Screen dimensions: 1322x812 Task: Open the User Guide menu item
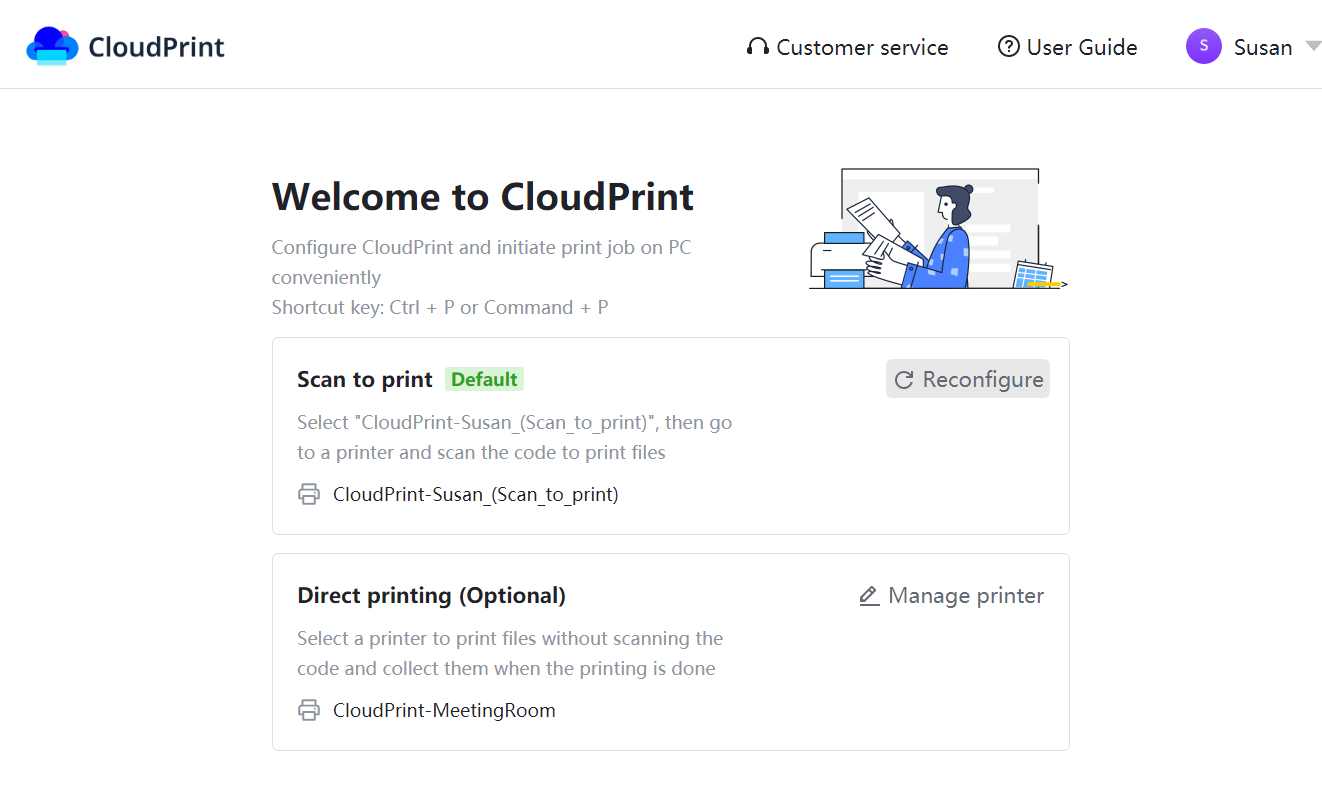click(1081, 46)
